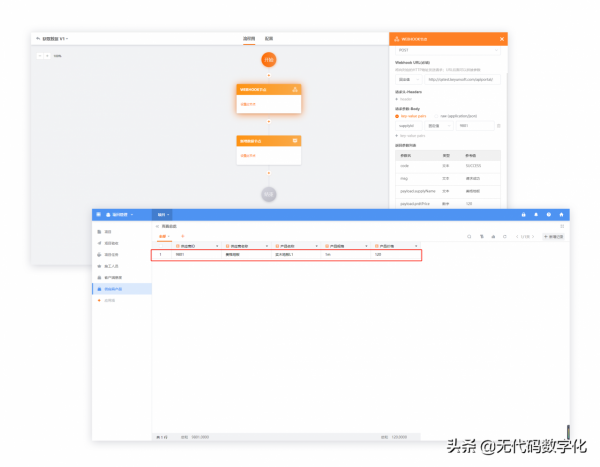This screenshot has width=600, height=467.
Task: Open the POST request method dropdown
Action: [x=448, y=49]
